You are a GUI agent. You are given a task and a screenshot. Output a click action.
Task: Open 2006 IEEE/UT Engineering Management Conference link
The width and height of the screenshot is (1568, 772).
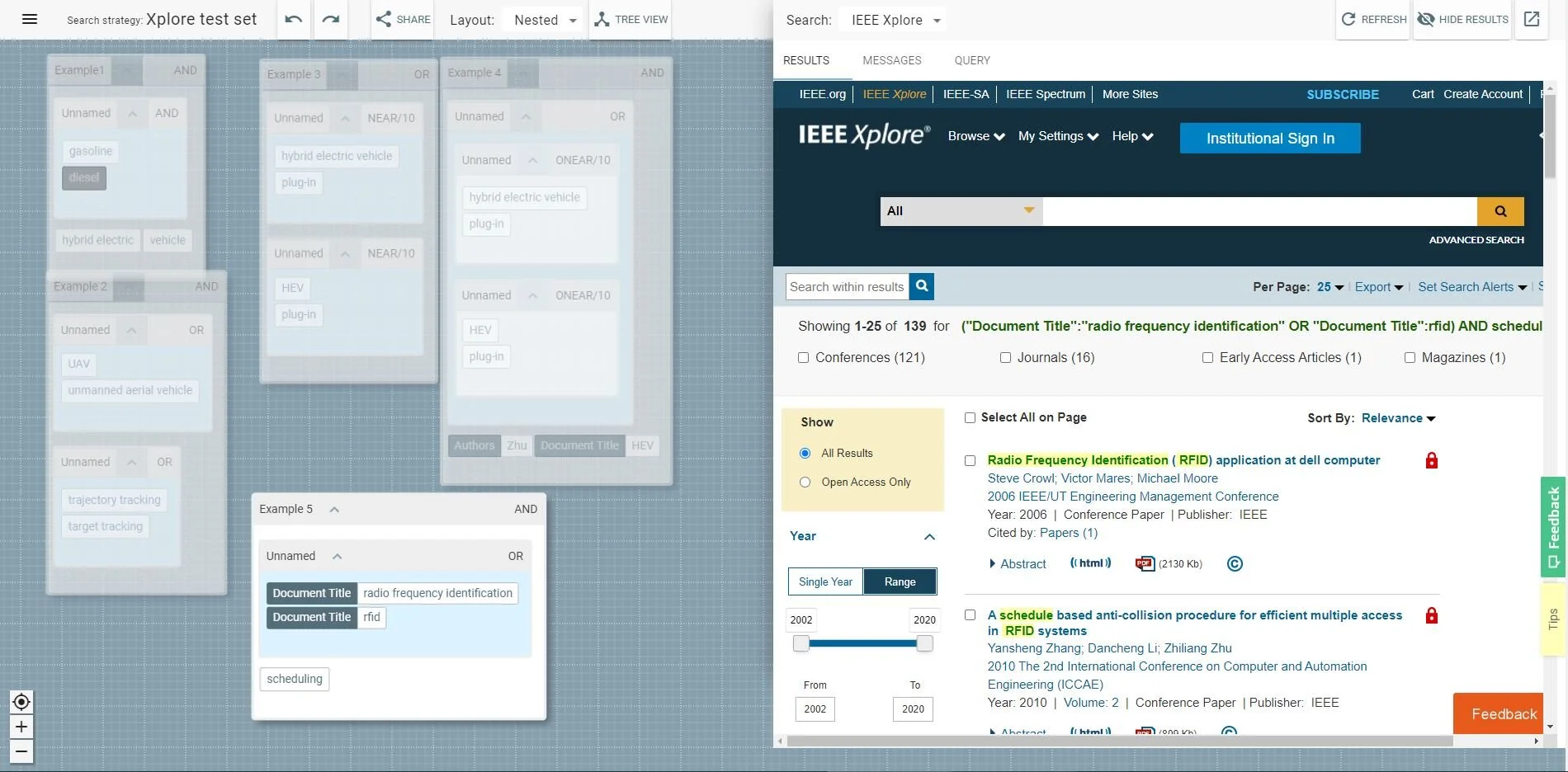click(1133, 497)
